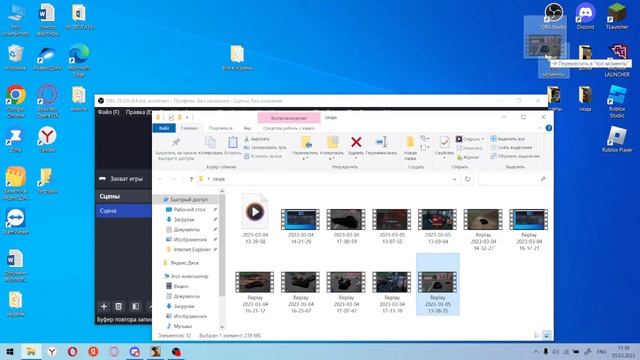The width and height of the screenshot is (640, 360).
Task: Open Roblox Player desktop shortcut
Action: 617,139
